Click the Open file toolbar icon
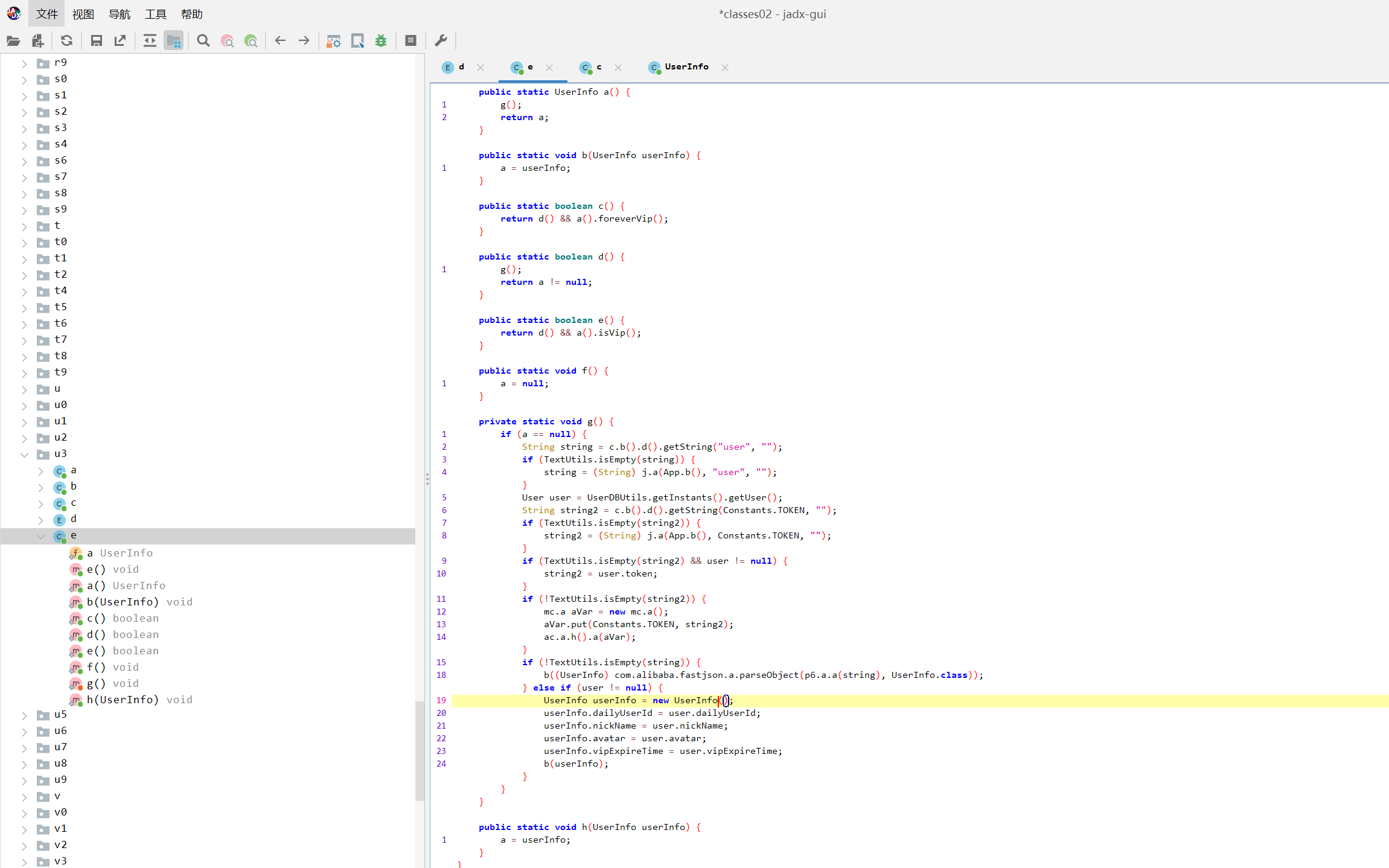Viewport: 1389px width, 868px height. tap(13, 41)
